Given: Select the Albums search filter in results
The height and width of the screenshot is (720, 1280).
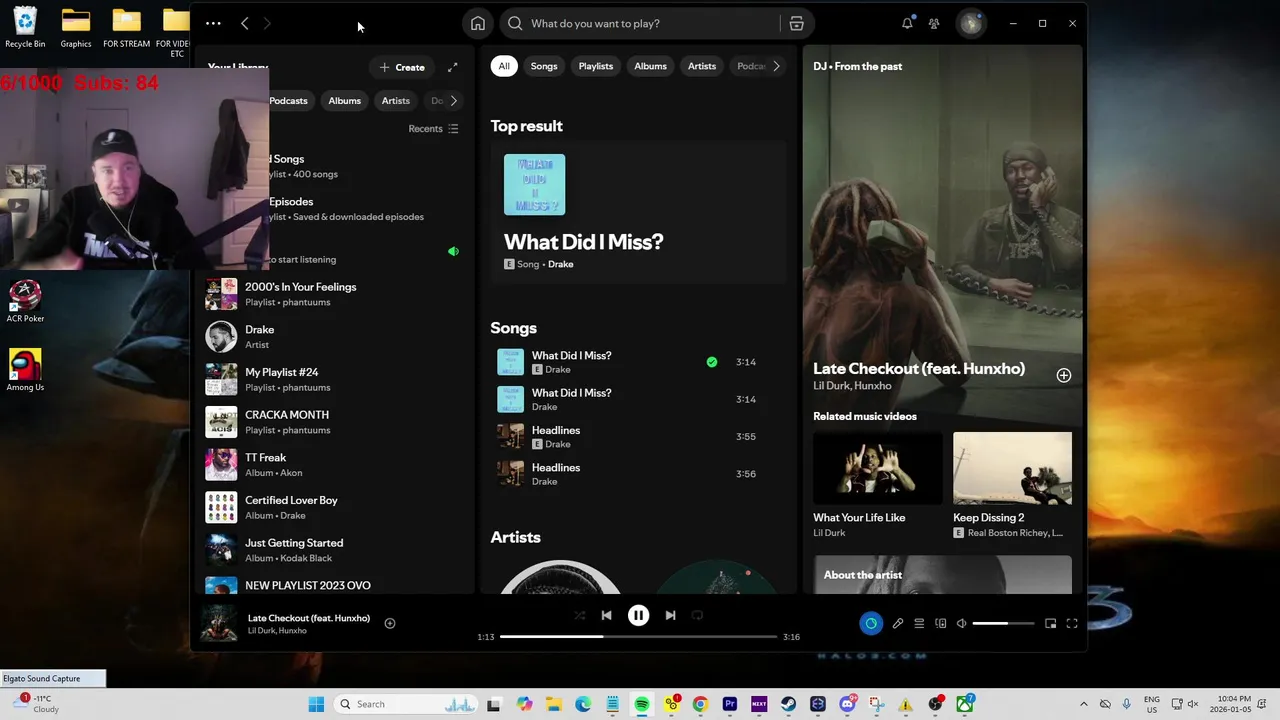Looking at the screenshot, I should tap(650, 66).
